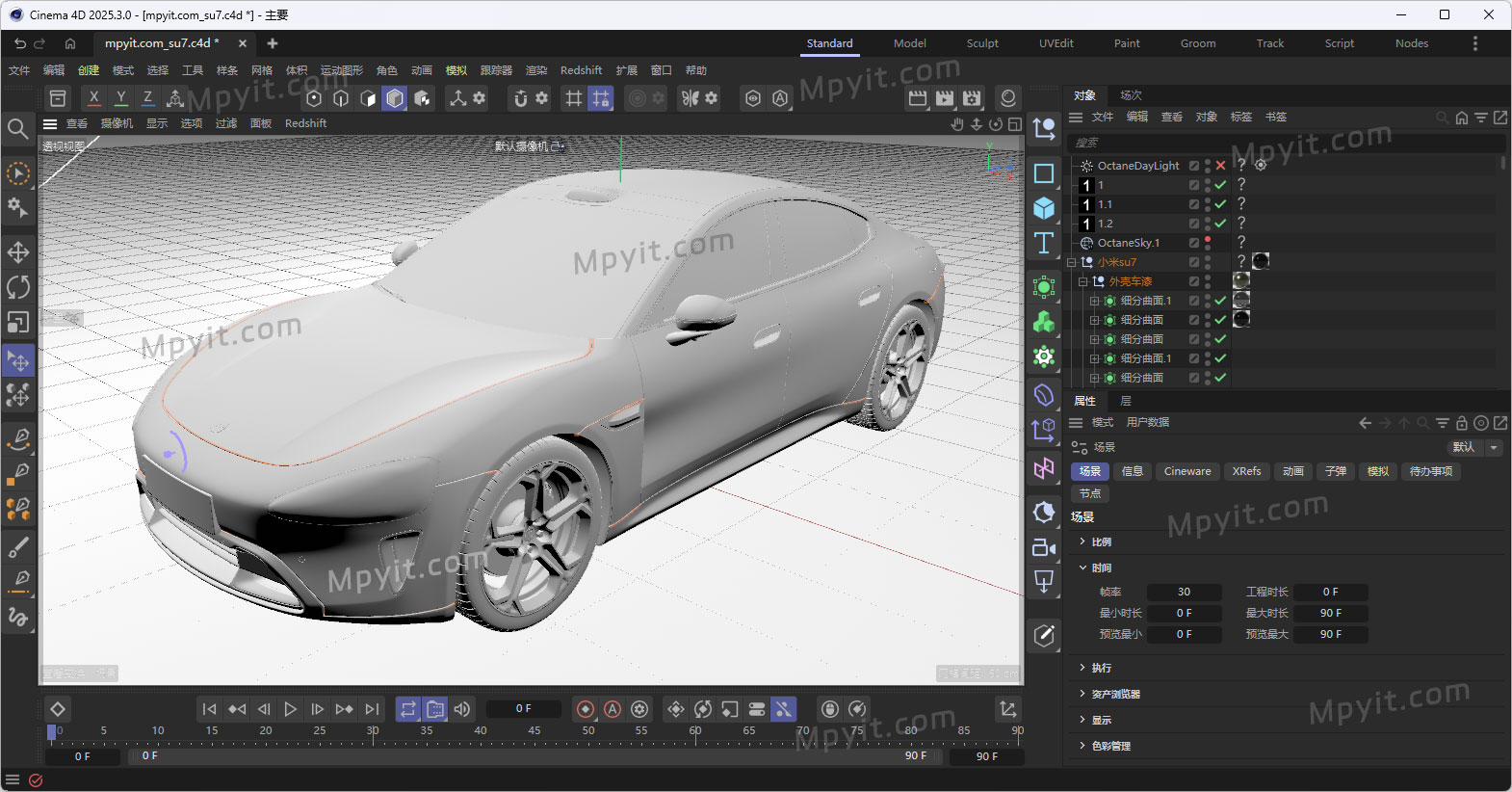1512x792 pixels.
Task: Switch to Points mode in the top toolbar
Action: (314, 98)
